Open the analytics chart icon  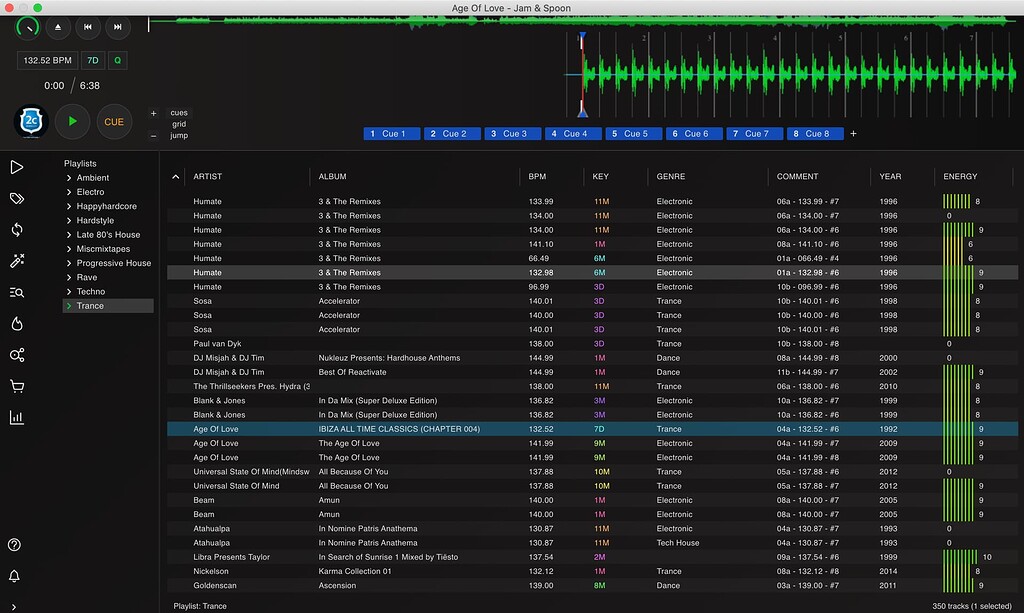tap(17, 416)
